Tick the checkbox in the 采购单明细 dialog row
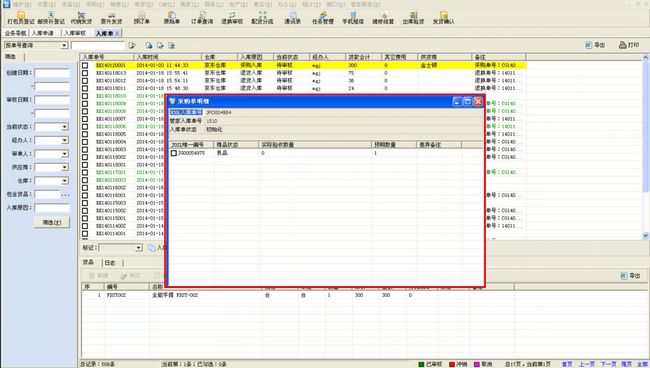The width and height of the screenshot is (650, 368). pos(174,153)
